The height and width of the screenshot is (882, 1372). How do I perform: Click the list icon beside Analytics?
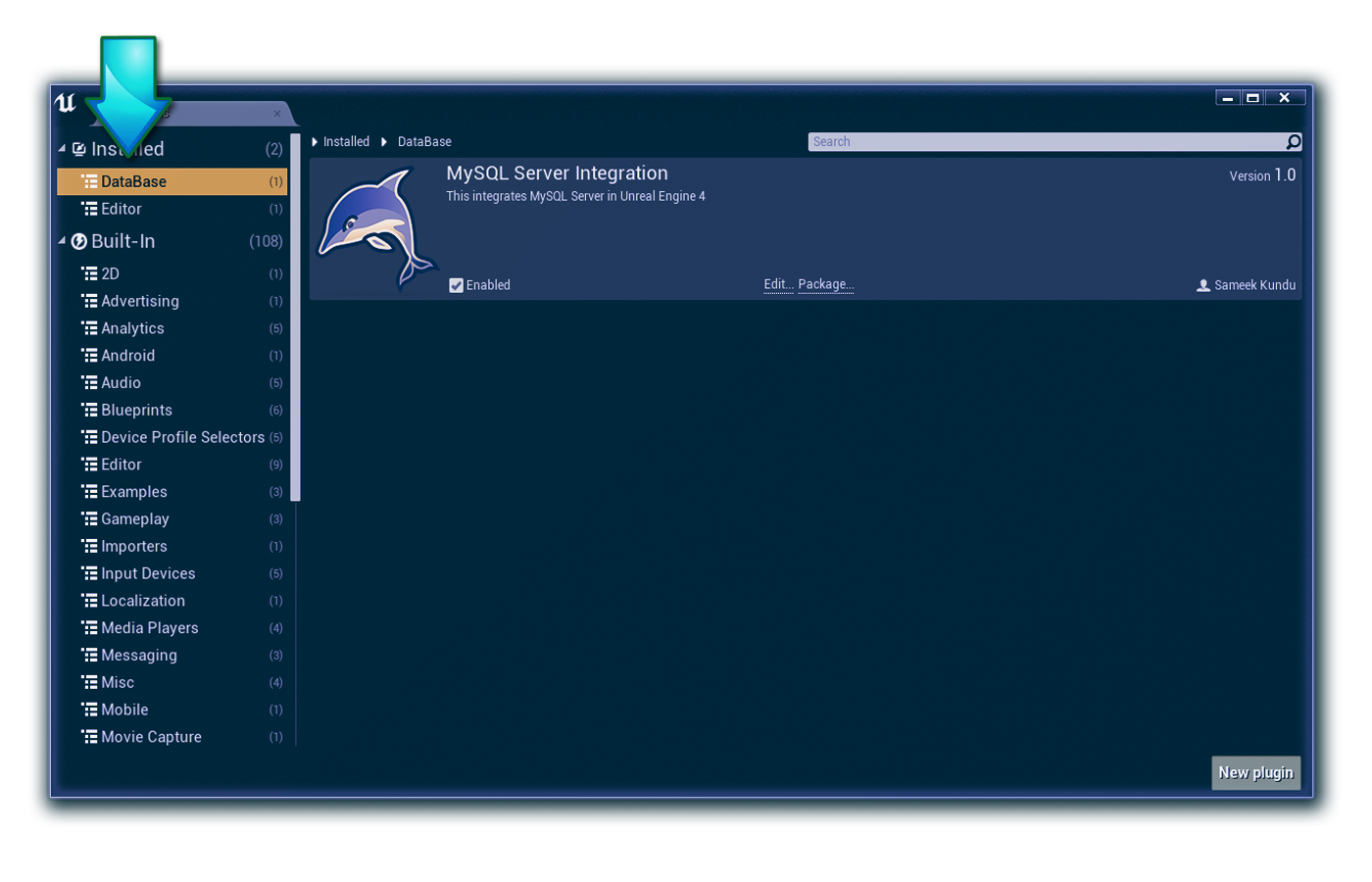(x=89, y=328)
